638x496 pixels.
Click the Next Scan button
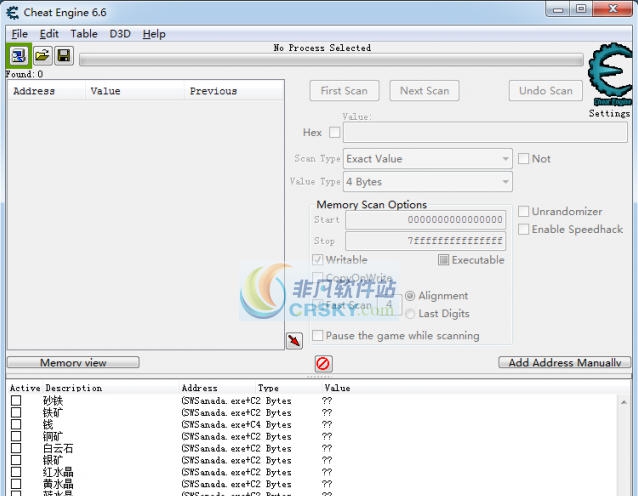point(424,91)
